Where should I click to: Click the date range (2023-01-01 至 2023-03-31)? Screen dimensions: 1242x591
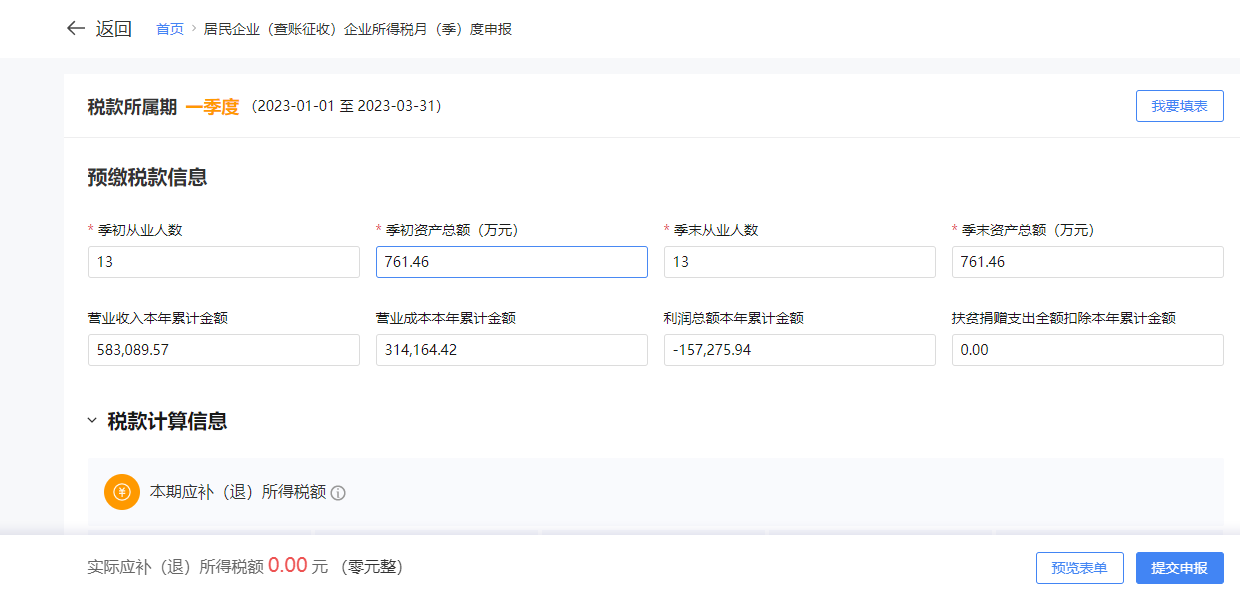[346, 106]
